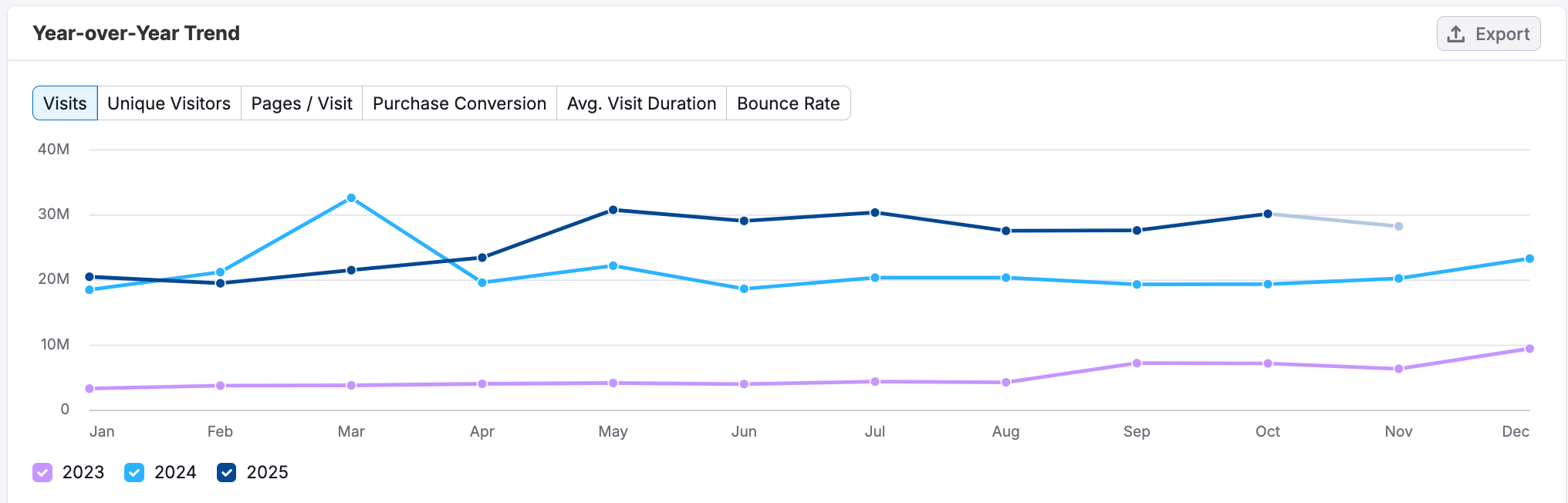Click the 2024 December data point
Screen dimensions: 1568x503
click(1529, 258)
